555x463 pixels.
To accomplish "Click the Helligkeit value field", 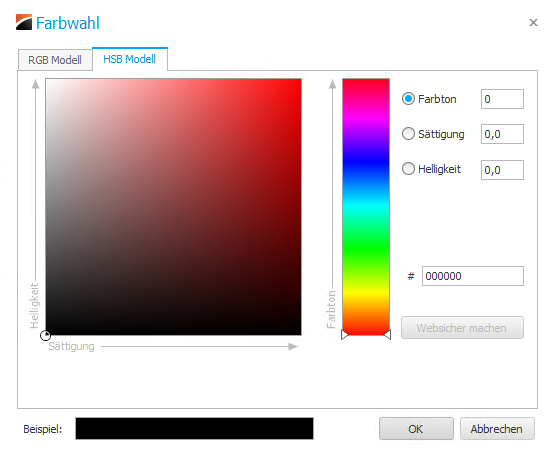I will click(502, 170).
